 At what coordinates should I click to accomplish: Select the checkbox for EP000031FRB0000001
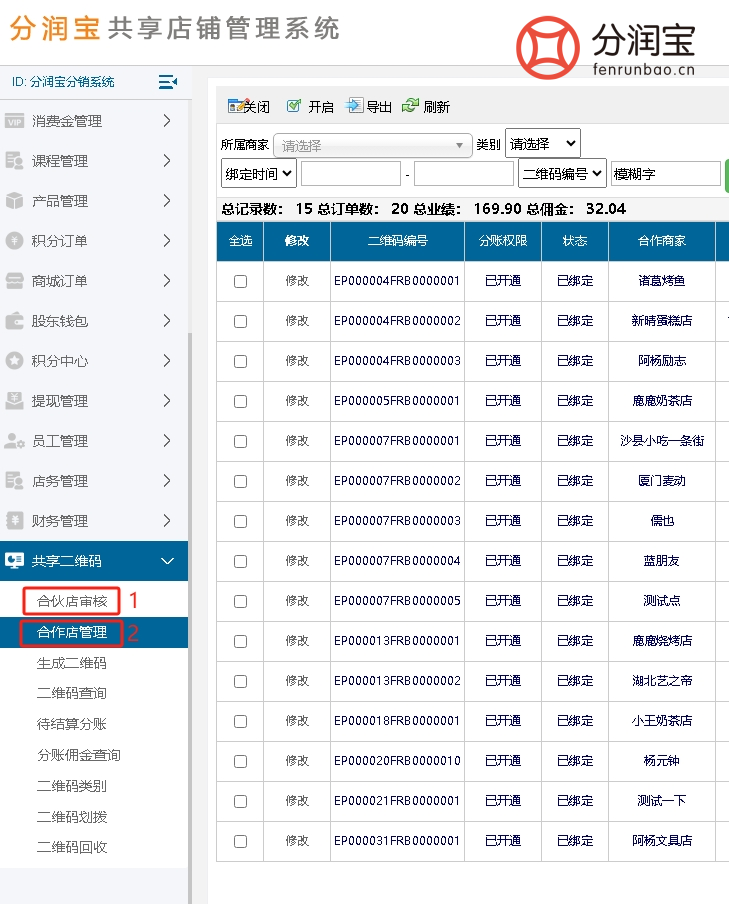point(240,842)
